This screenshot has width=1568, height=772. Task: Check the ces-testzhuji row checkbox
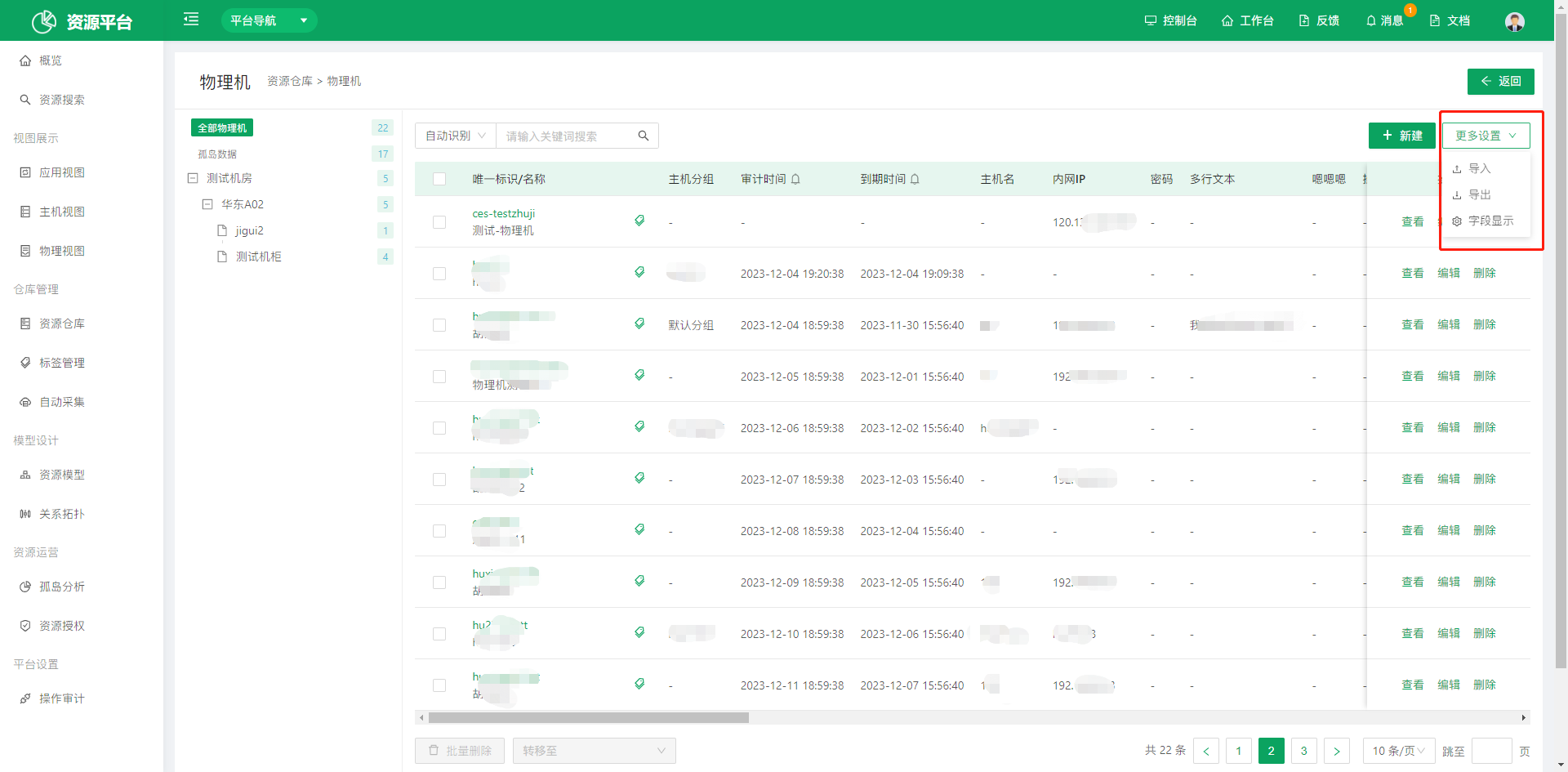[439, 222]
